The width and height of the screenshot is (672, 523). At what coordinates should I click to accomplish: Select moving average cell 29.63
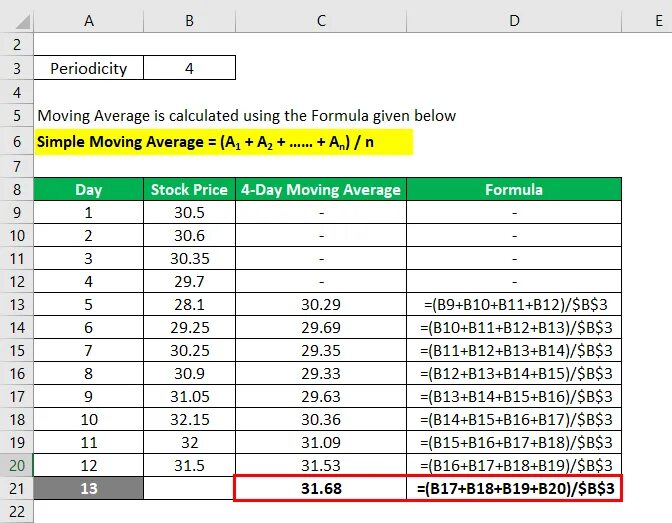click(x=321, y=396)
